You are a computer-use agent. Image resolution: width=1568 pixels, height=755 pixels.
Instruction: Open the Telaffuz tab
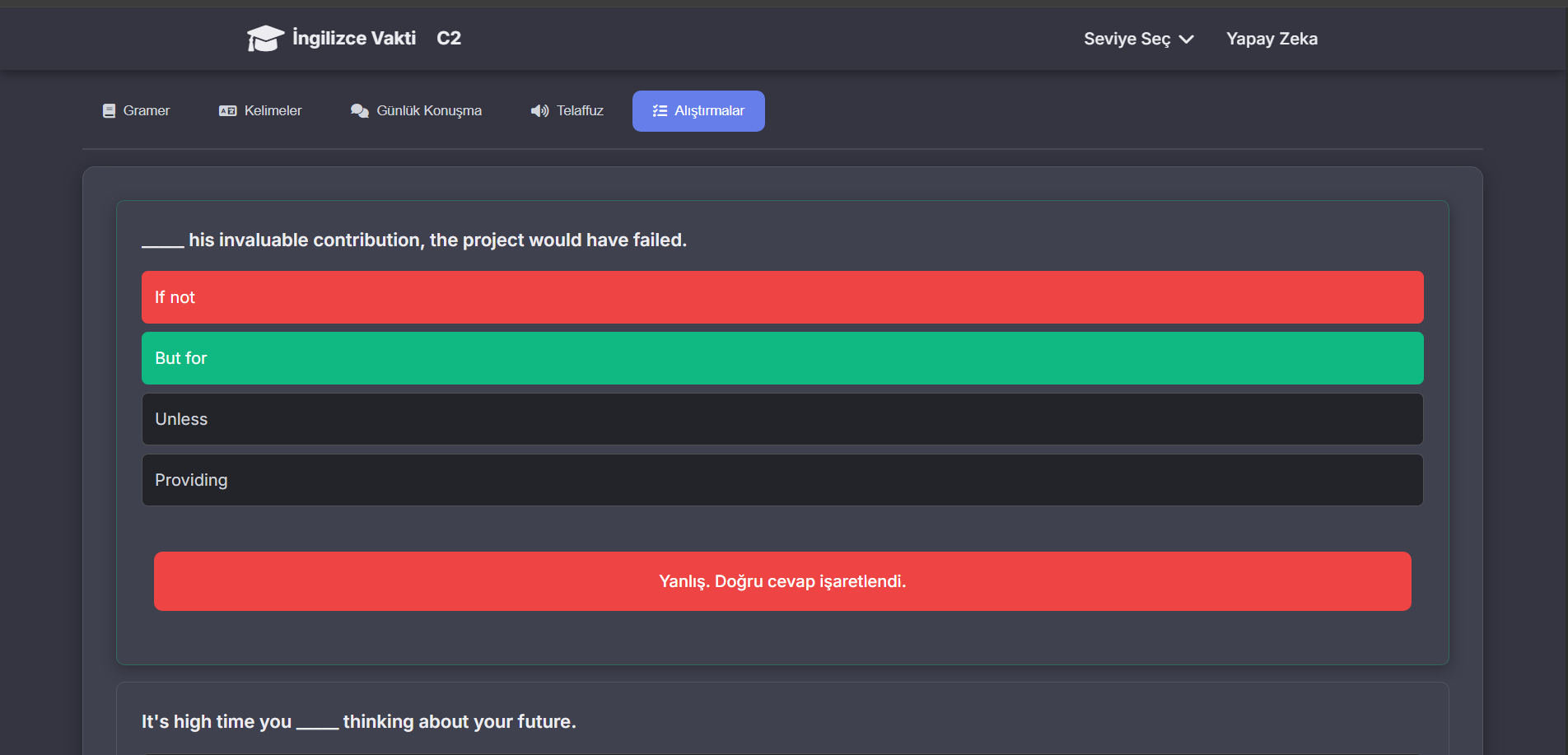click(568, 111)
